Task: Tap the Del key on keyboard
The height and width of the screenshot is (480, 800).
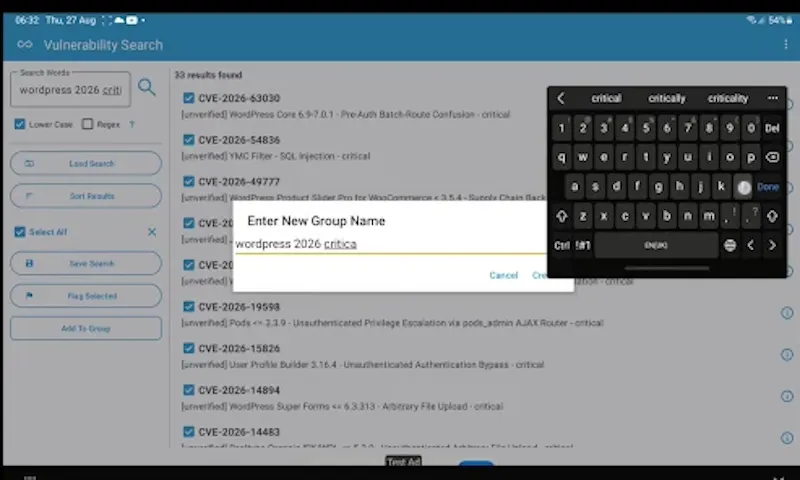Action: point(772,128)
